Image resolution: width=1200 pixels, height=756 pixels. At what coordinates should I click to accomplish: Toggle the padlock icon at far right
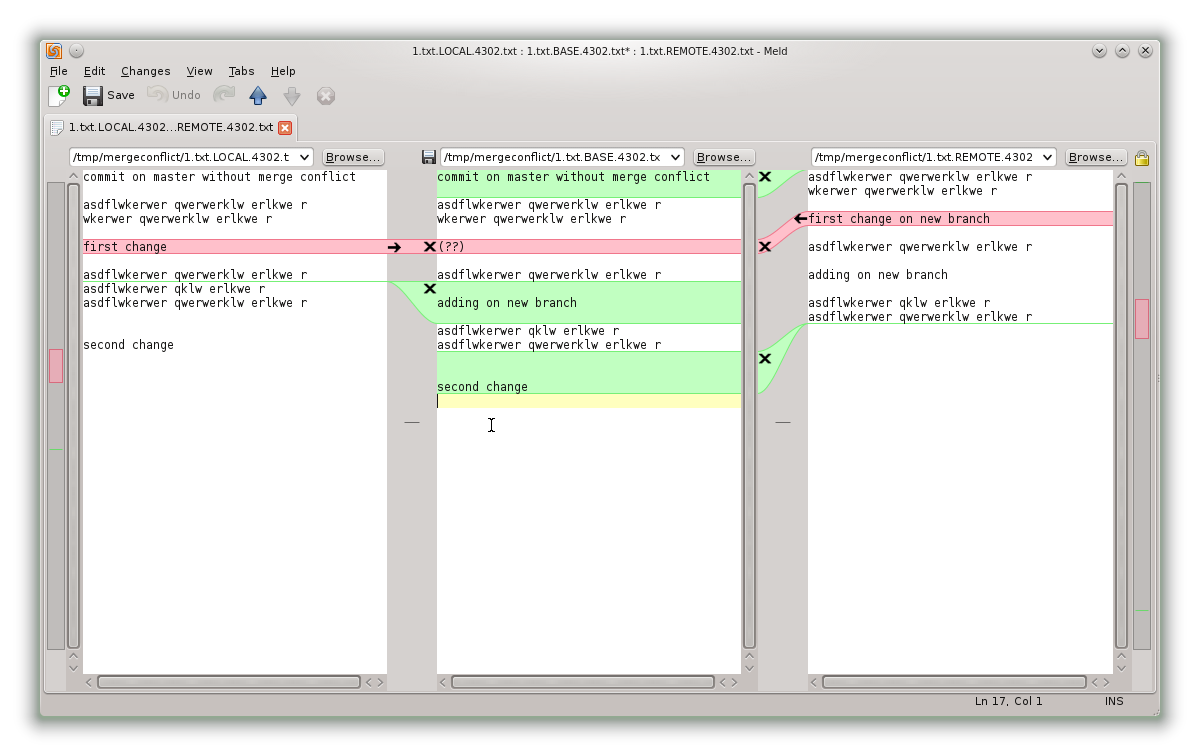tap(1142, 157)
